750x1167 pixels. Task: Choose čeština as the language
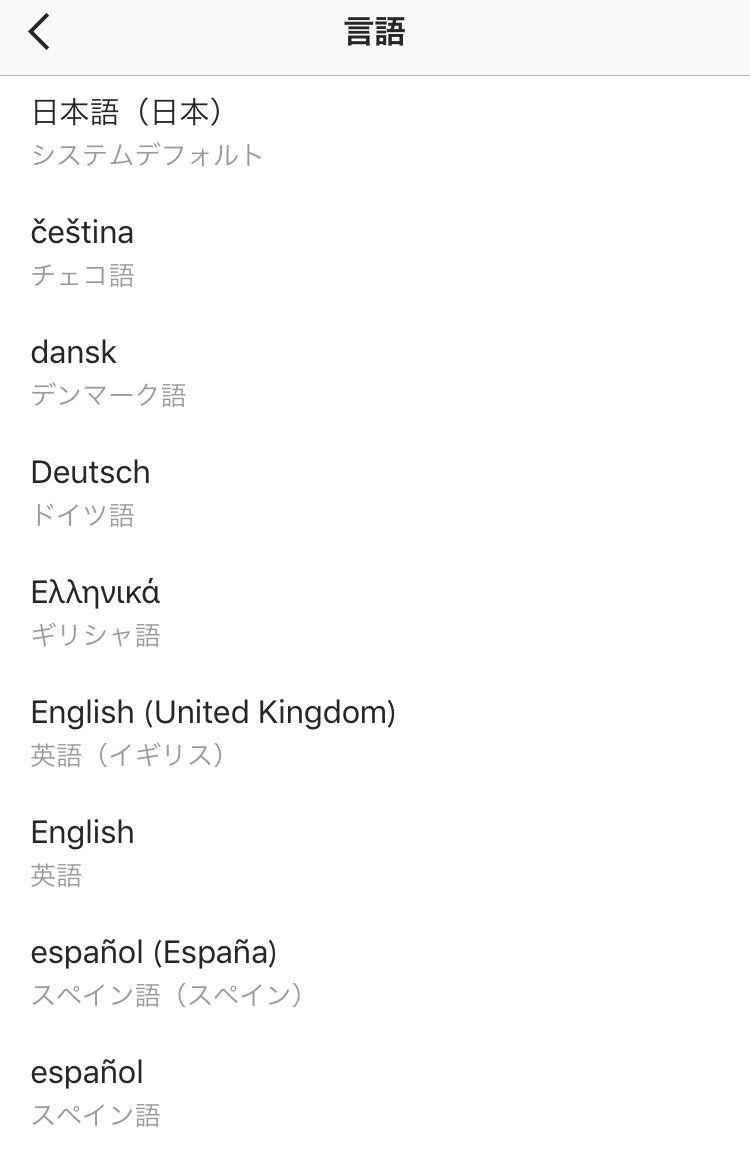click(82, 232)
